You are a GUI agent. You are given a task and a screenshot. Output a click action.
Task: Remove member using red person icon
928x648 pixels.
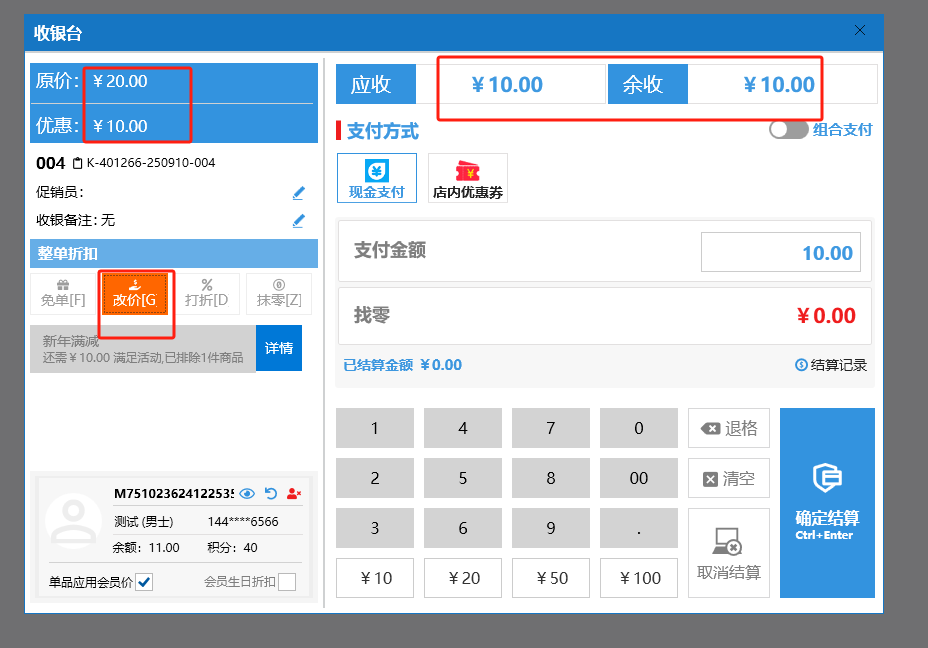pyautogui.click(x=294, y=493)
